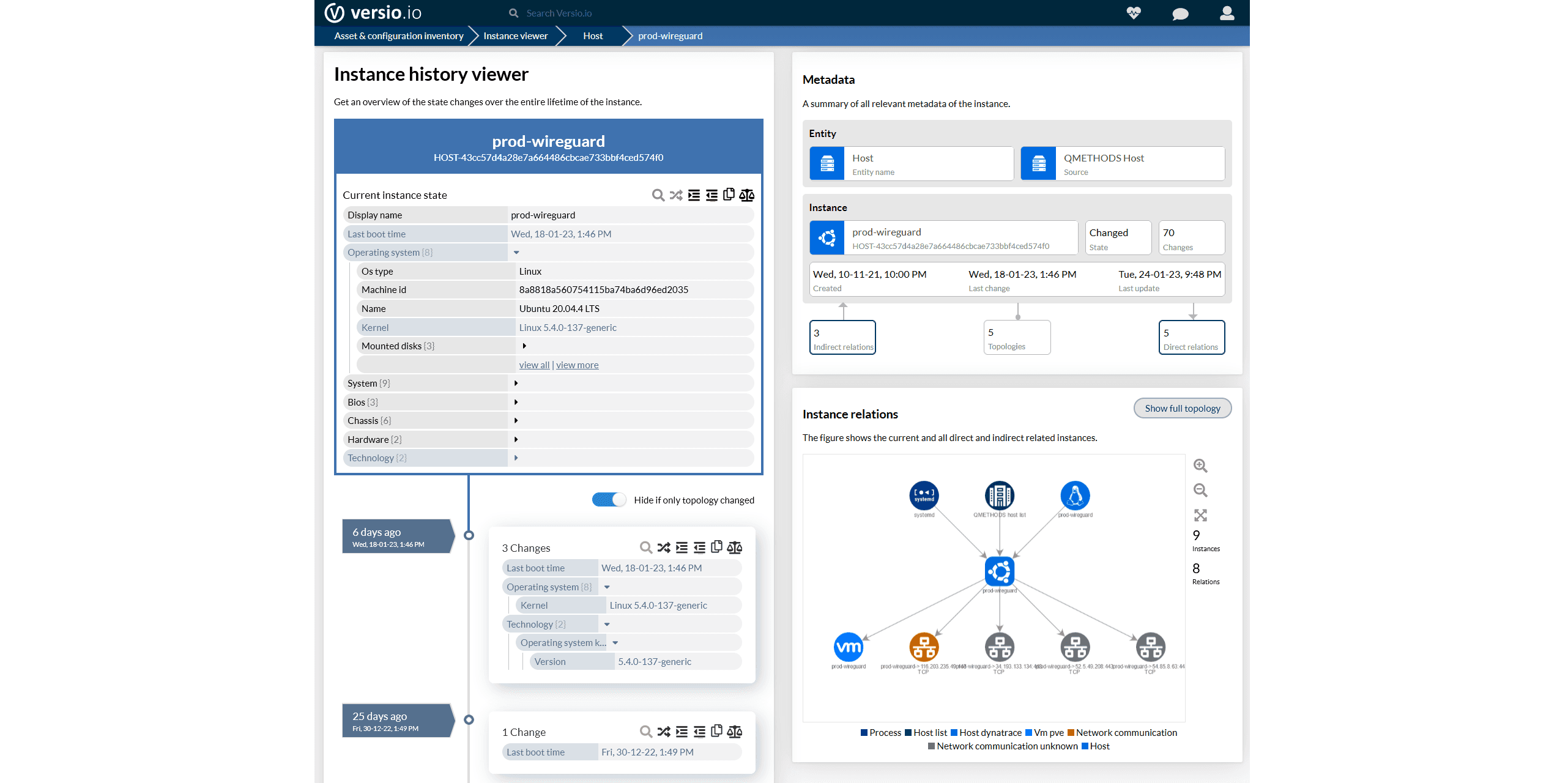Screen dimensions: 1568x783
Task: Open the user profile icon
Action: 1227,13
